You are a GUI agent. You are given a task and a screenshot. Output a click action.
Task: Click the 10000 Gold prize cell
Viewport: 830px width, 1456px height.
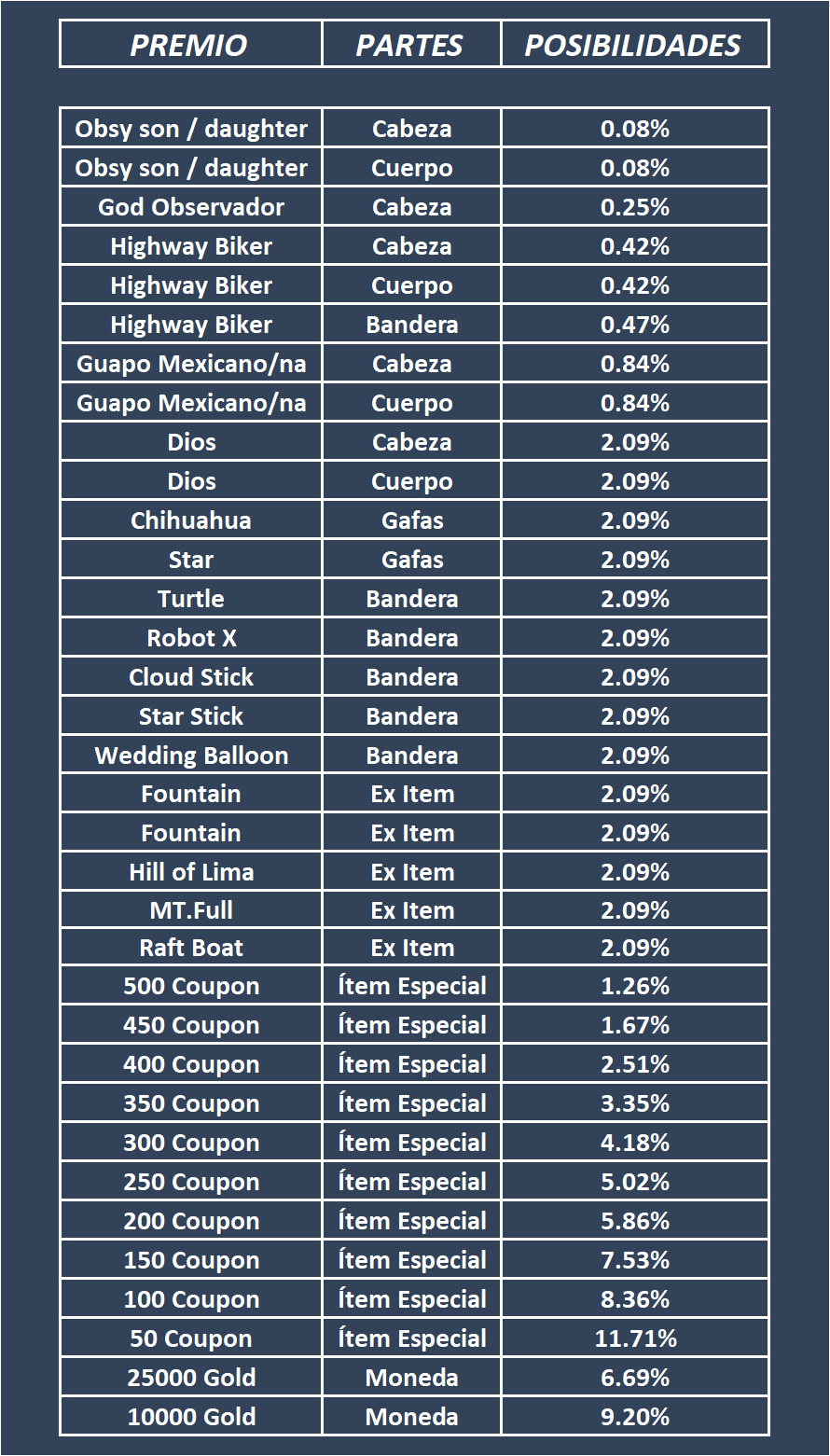pyautogui.click(x=191, y=1417)
